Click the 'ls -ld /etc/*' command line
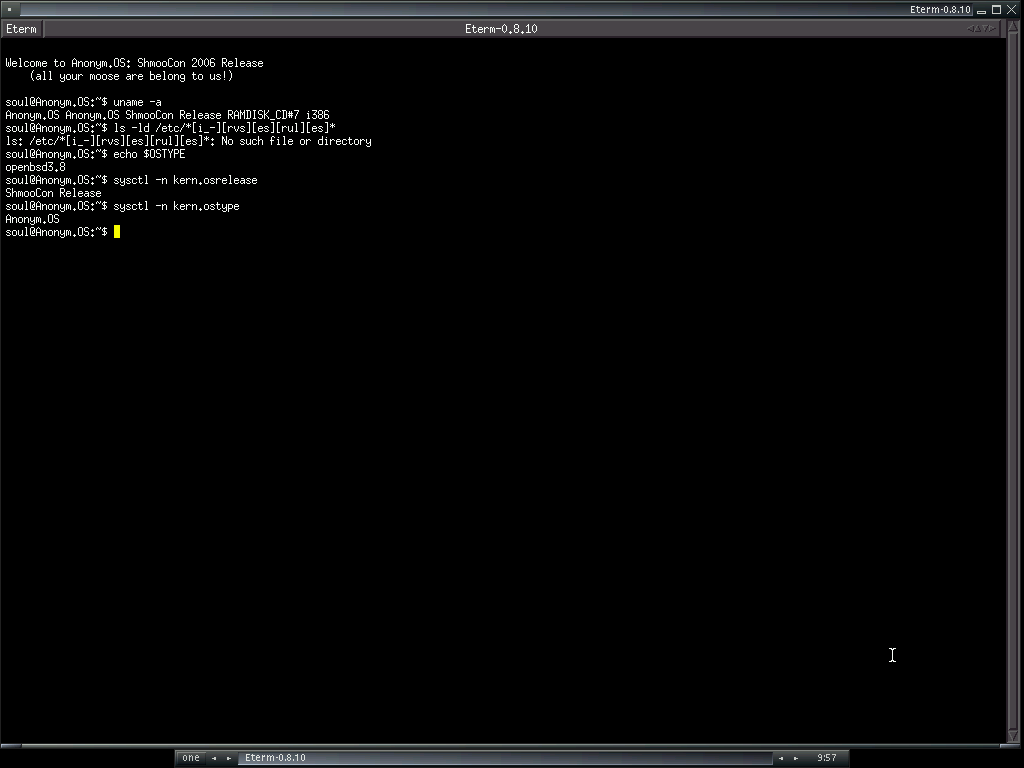The width and height of the screenshot is (1024, 768). click(170, 129)
